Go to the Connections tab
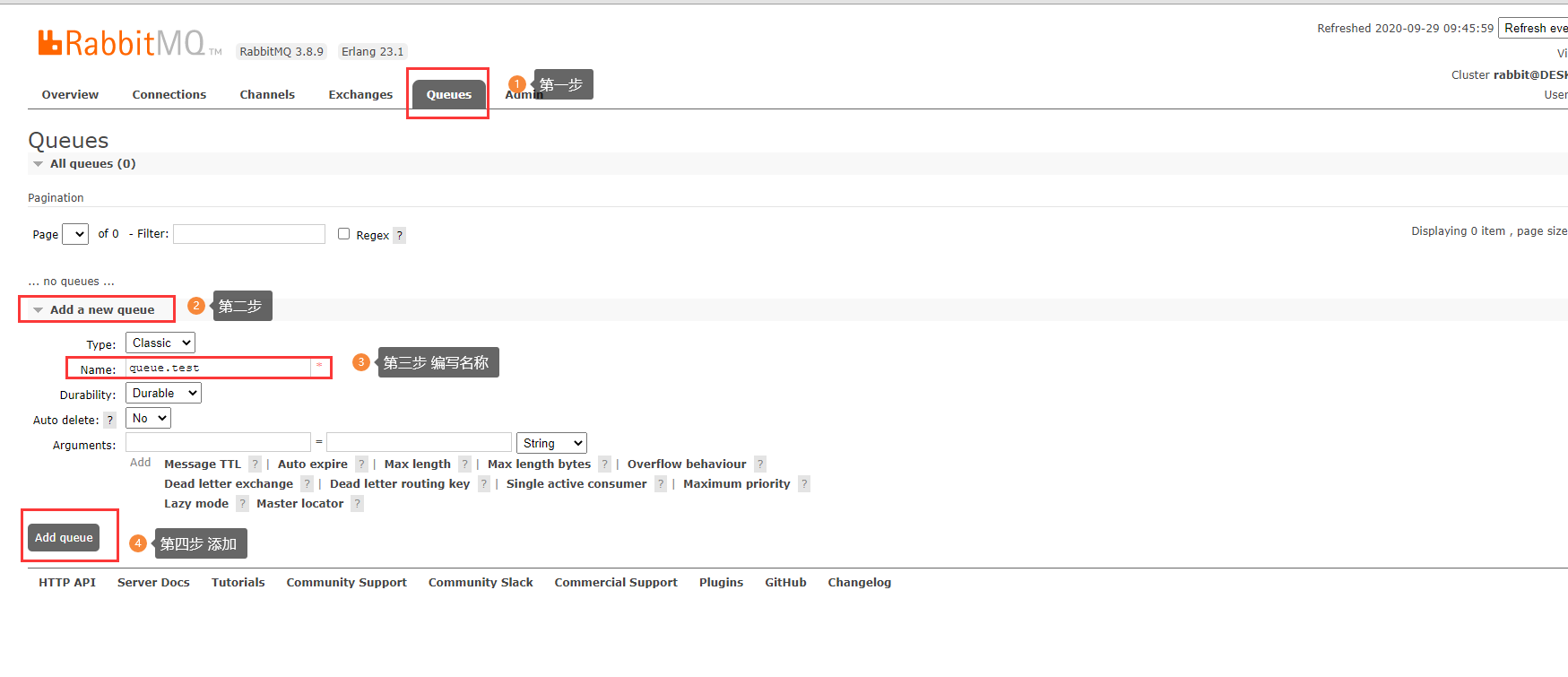Viewport: 1568px width, 677px height. (x=169, y=94)
